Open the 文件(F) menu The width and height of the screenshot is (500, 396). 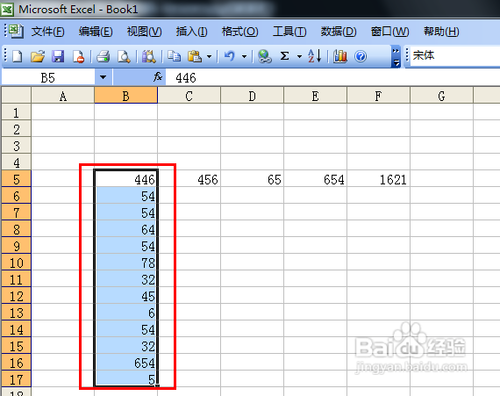[x=48, y=32]
